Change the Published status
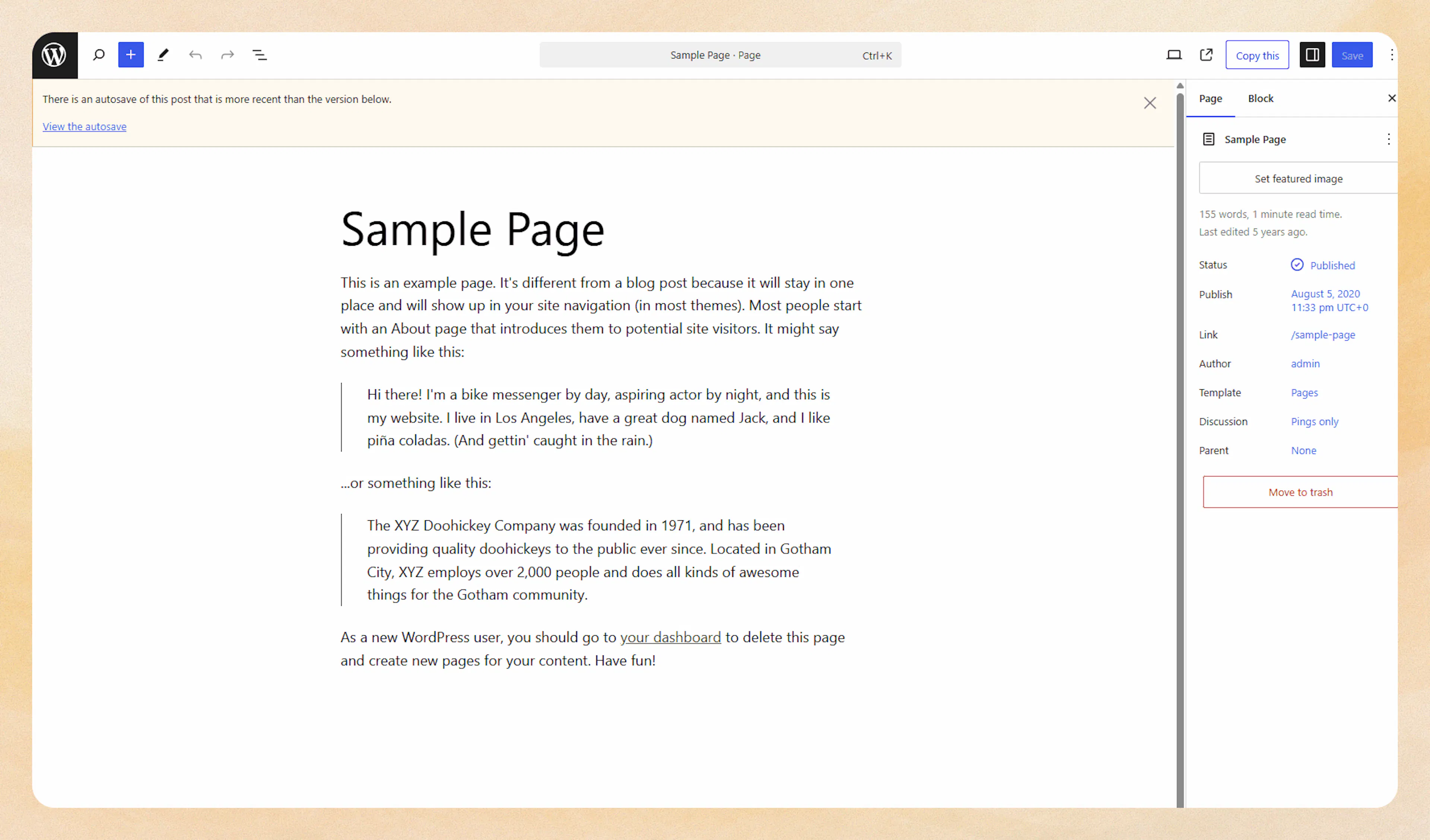The image size is (1430, 840). 1331,265
